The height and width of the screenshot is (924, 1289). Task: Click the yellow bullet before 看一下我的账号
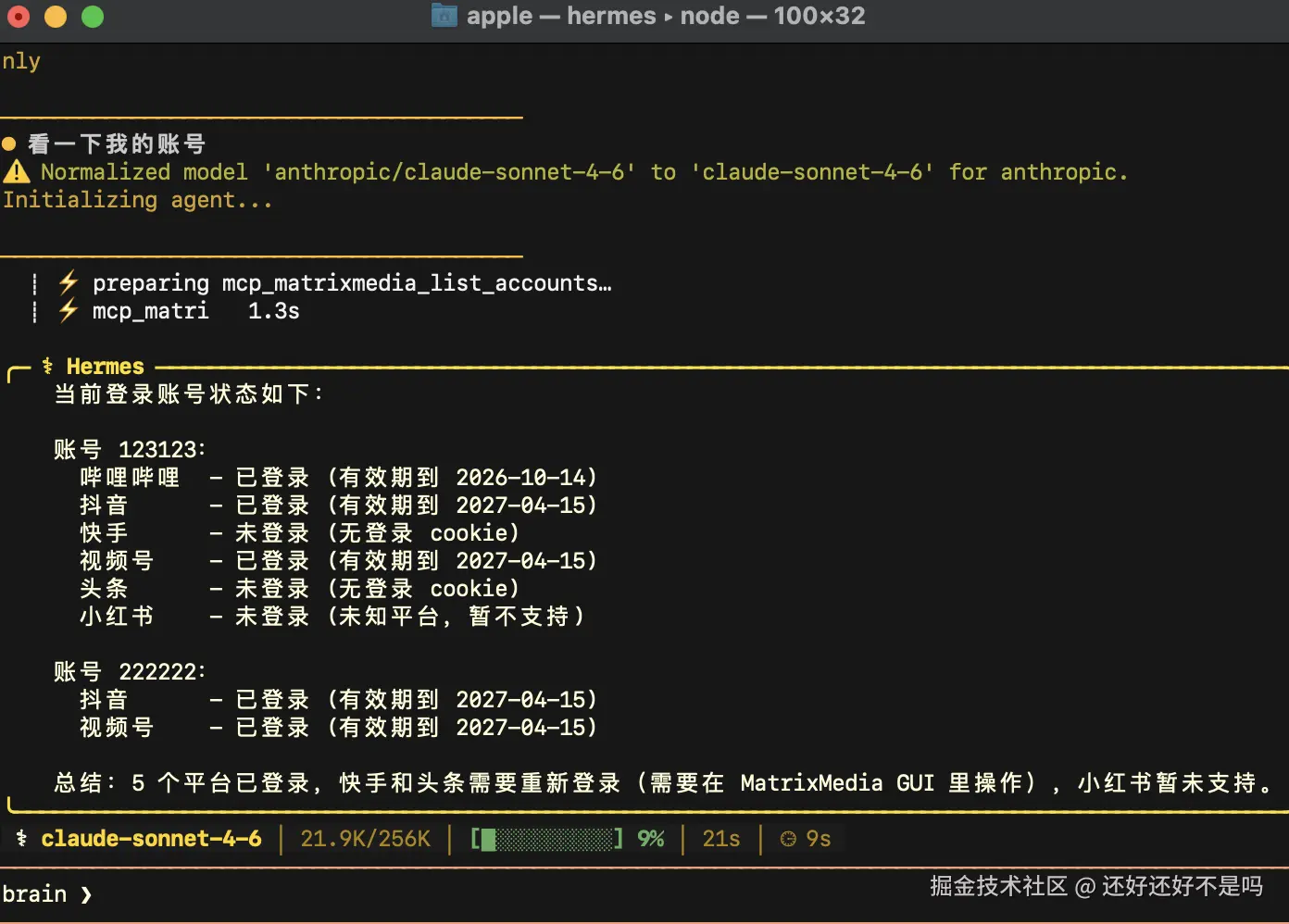tap(9, 144)
